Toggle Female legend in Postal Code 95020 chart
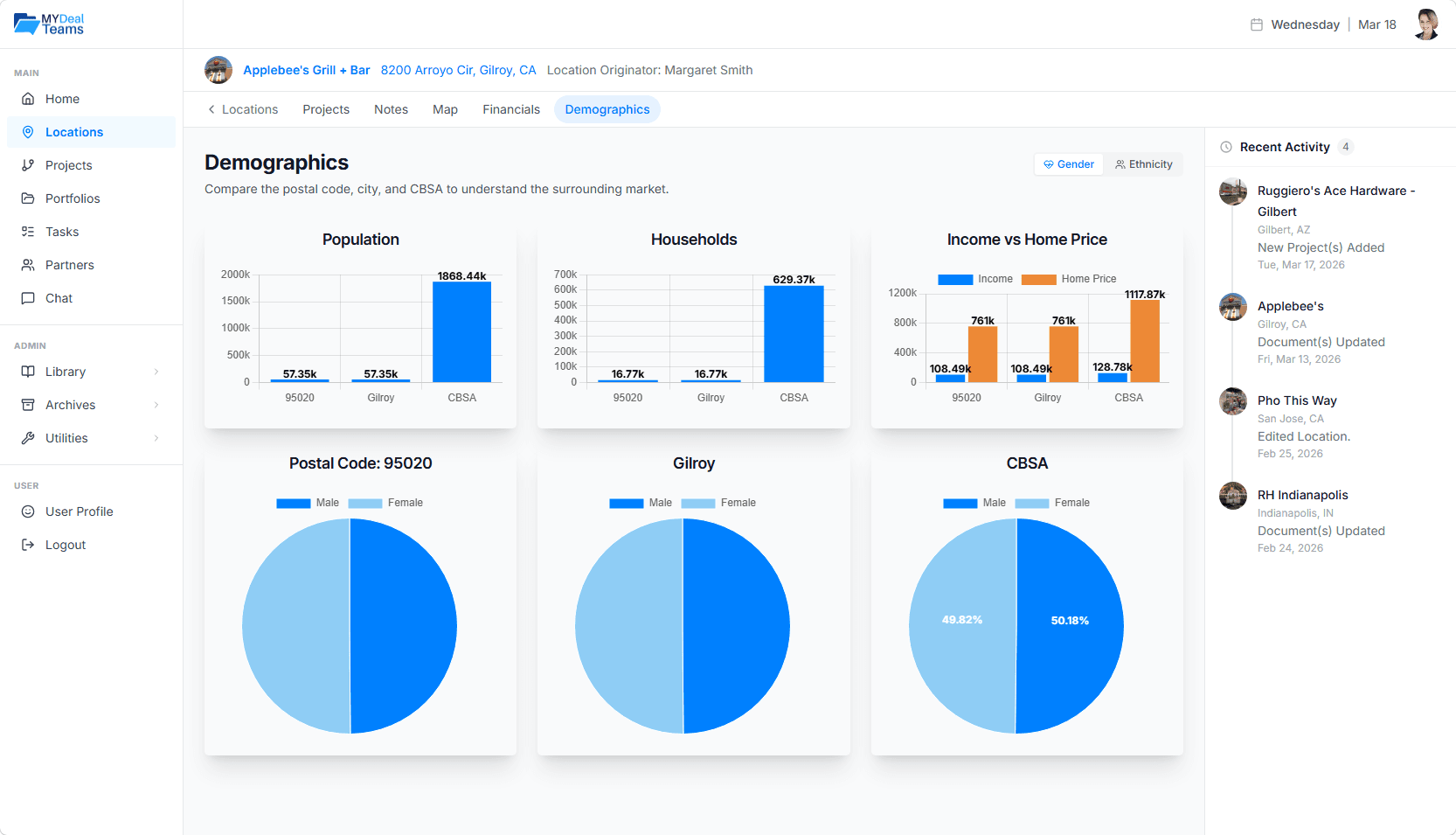 [385, 503]
